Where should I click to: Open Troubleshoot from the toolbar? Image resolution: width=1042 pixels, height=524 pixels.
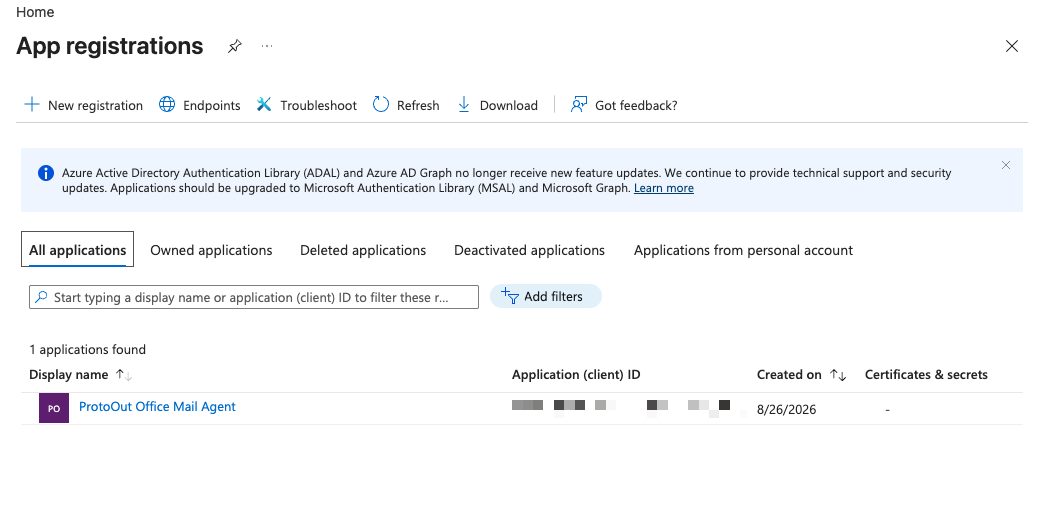306,105
